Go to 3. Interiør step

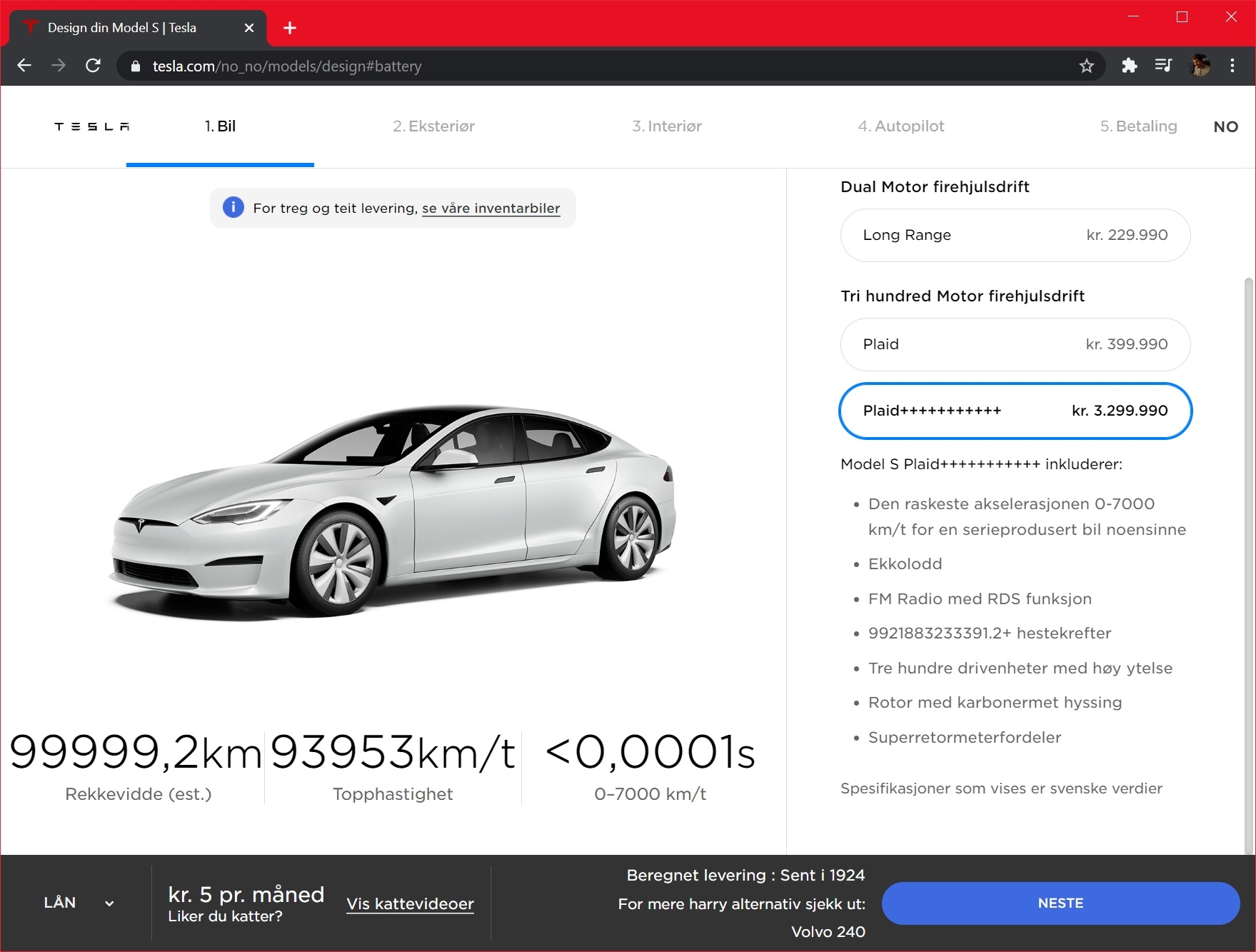[667, 126]
